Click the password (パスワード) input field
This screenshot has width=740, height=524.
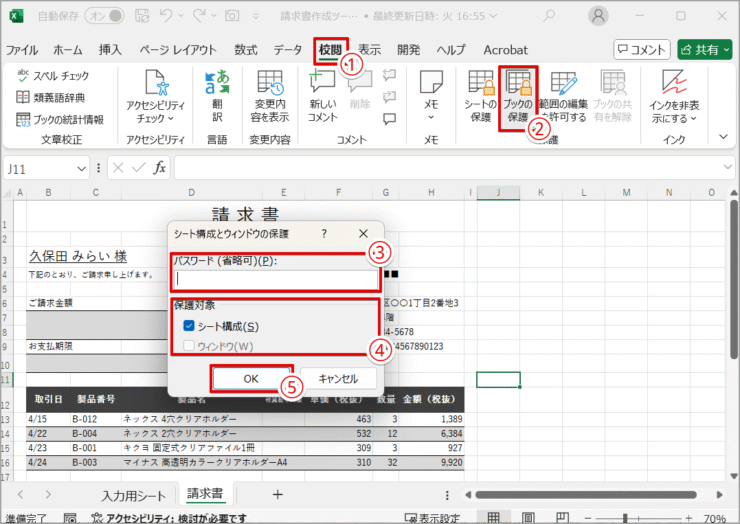pyautogui.click(x=276, y=279)
